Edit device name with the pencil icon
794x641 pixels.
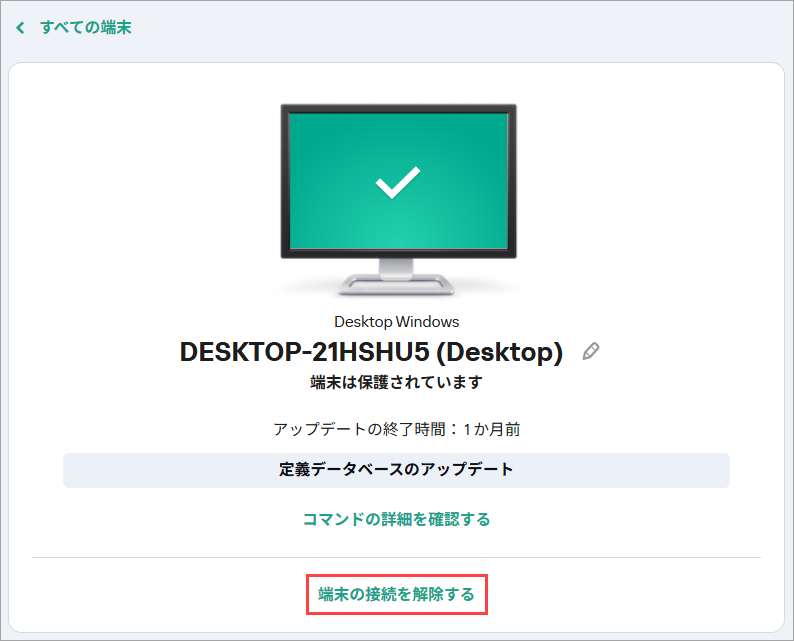click(590, 351)
